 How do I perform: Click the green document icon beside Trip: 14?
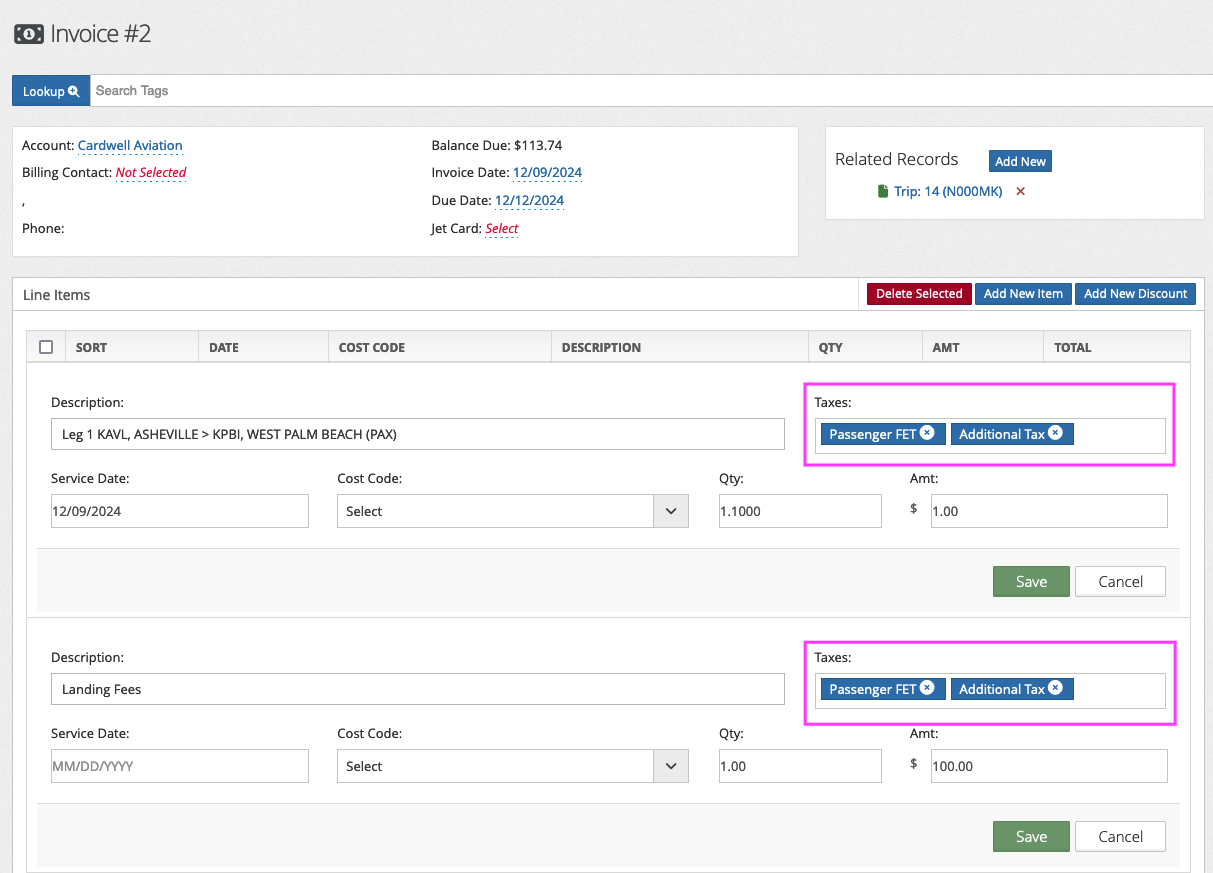click(x=882, y=191)
